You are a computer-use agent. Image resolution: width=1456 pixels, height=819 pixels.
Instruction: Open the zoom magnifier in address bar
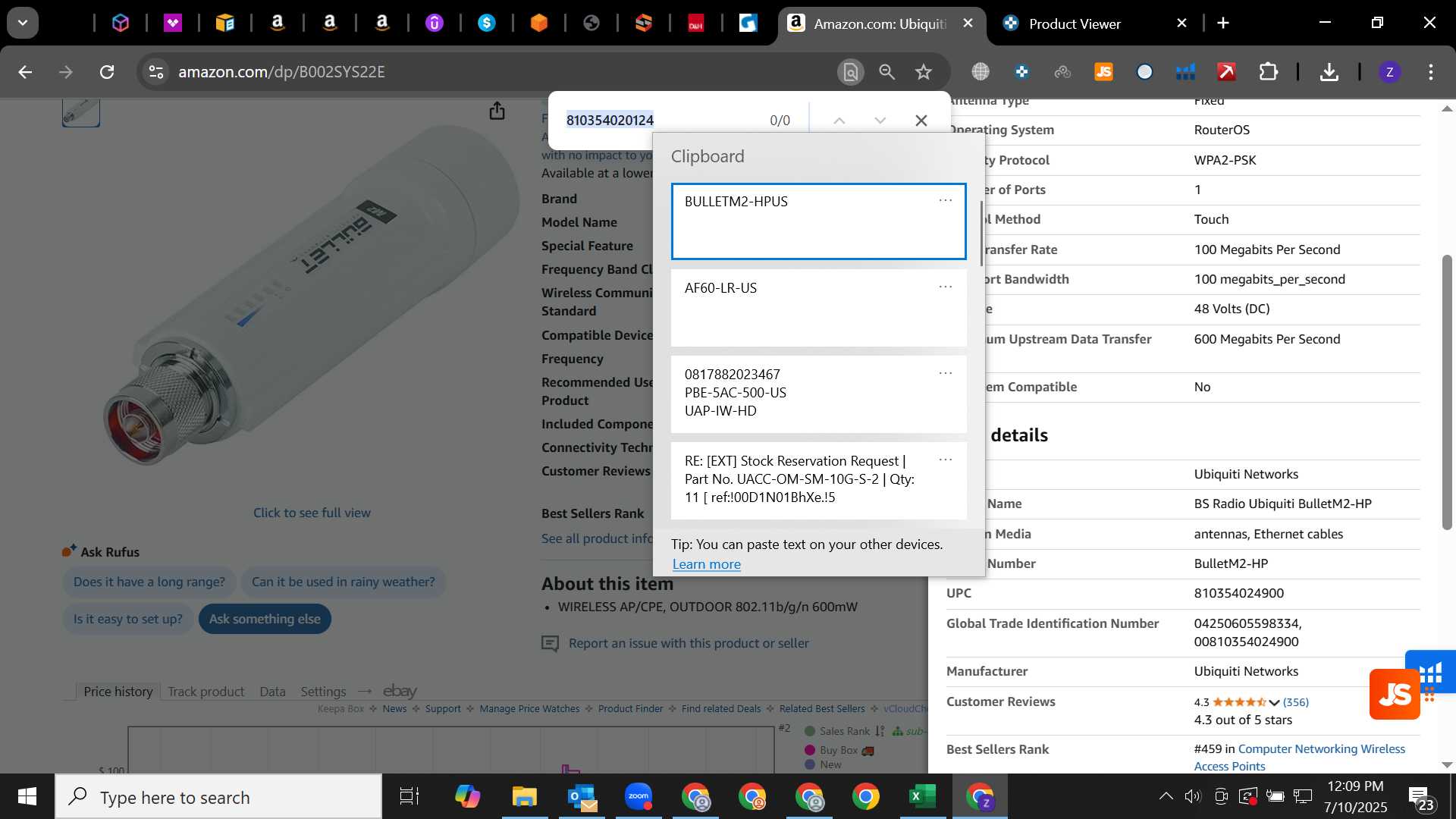(x=886, y=72)
